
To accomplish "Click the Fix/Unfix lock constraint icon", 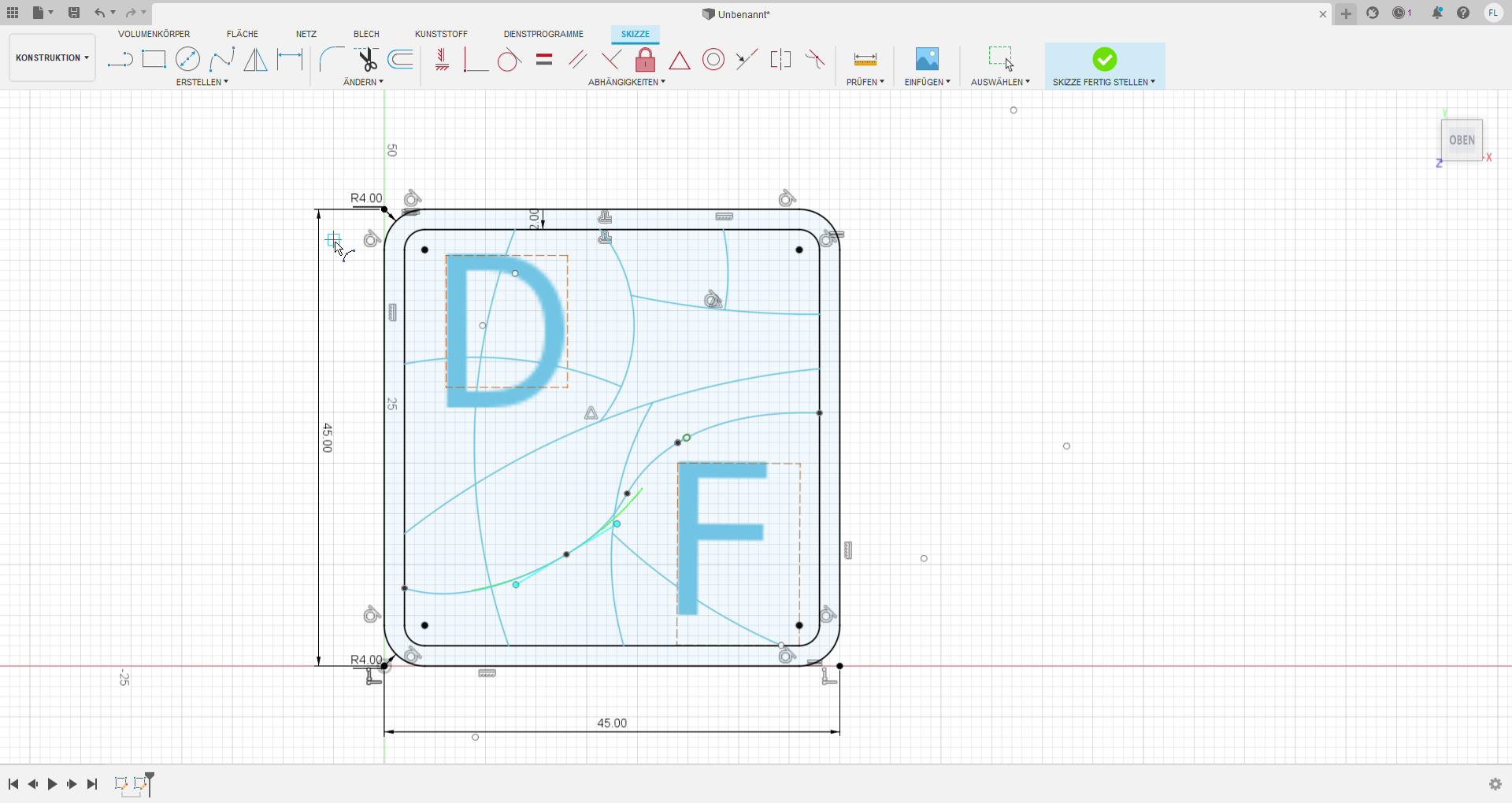I will 645,60.
